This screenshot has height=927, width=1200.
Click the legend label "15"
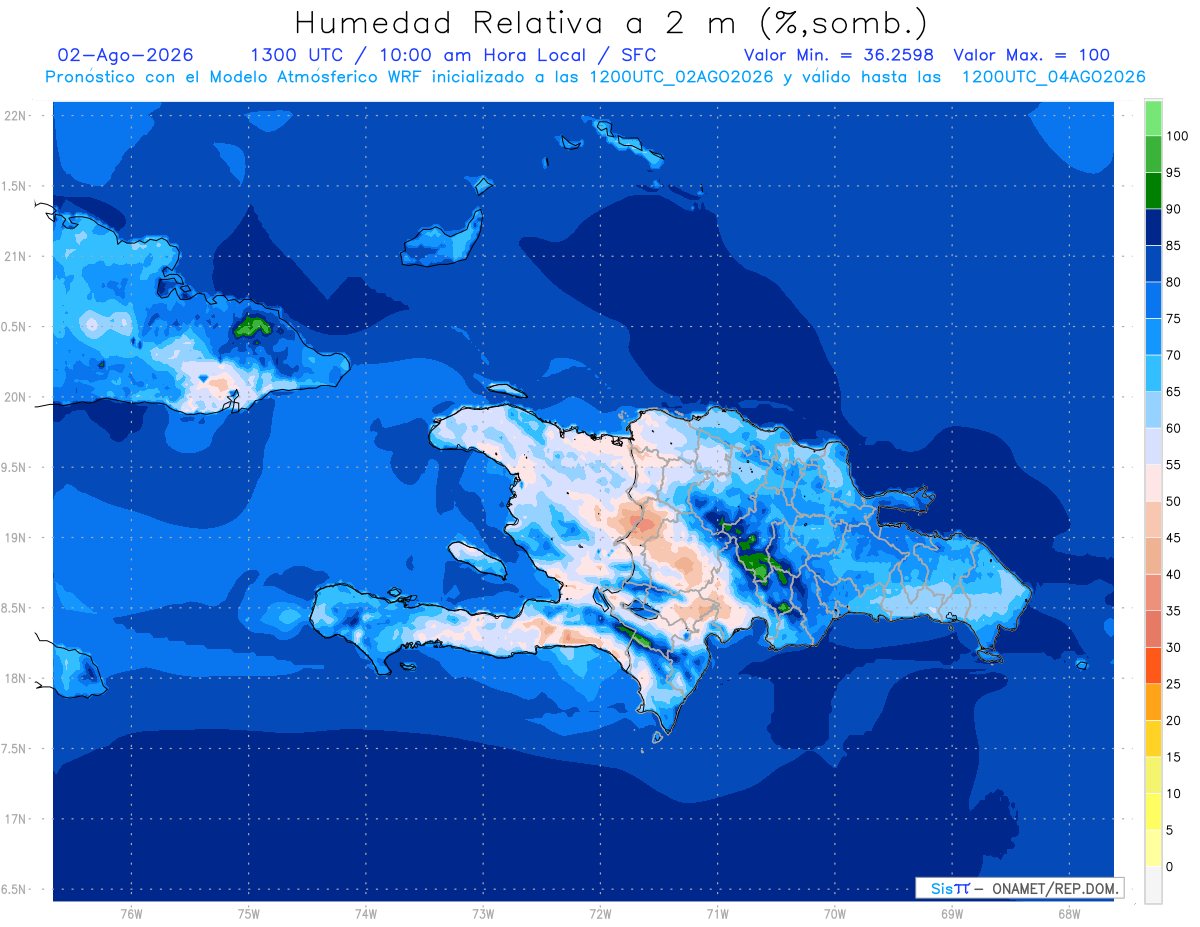pyautogui.click(x=1173, y=757)
